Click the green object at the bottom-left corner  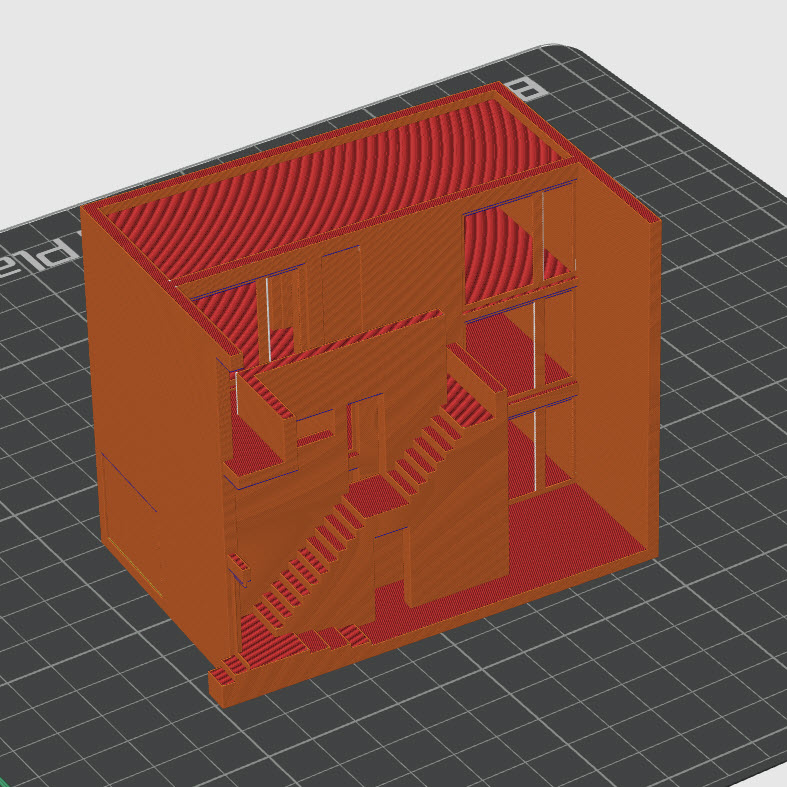[4, 780]
